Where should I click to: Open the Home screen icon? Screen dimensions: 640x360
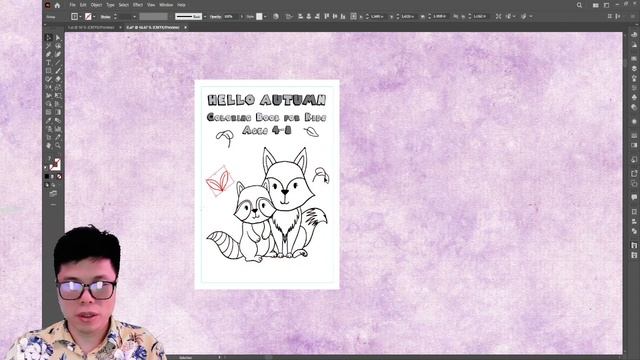point(57,5)
